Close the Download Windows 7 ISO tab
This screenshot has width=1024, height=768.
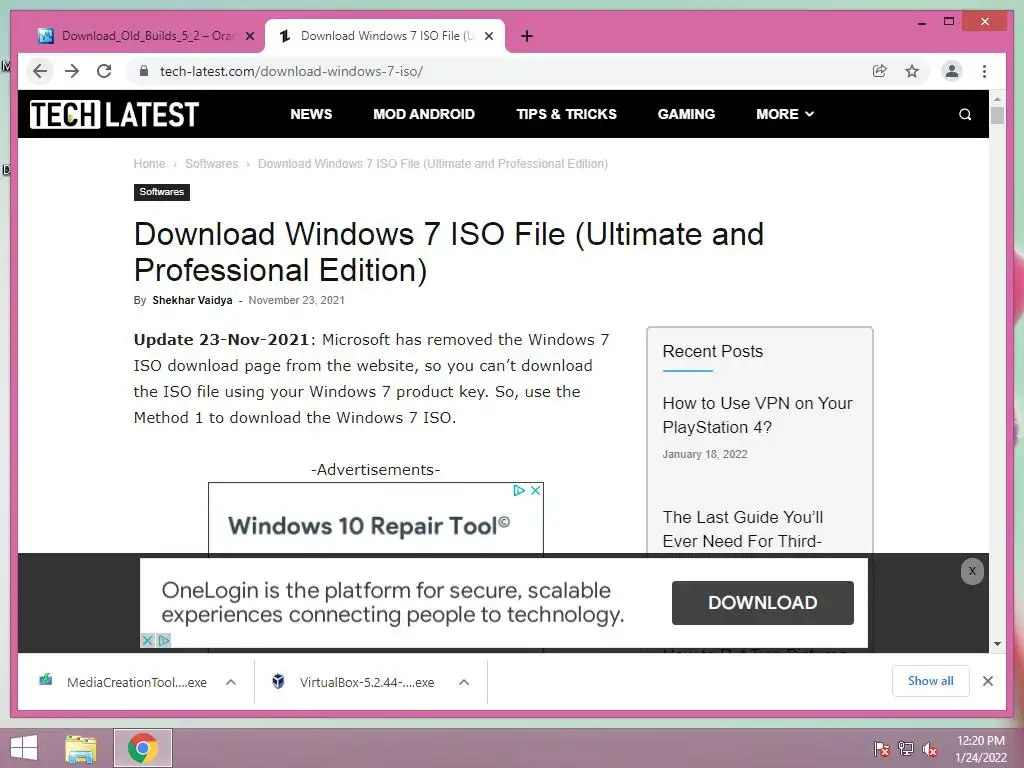[488, 36]
